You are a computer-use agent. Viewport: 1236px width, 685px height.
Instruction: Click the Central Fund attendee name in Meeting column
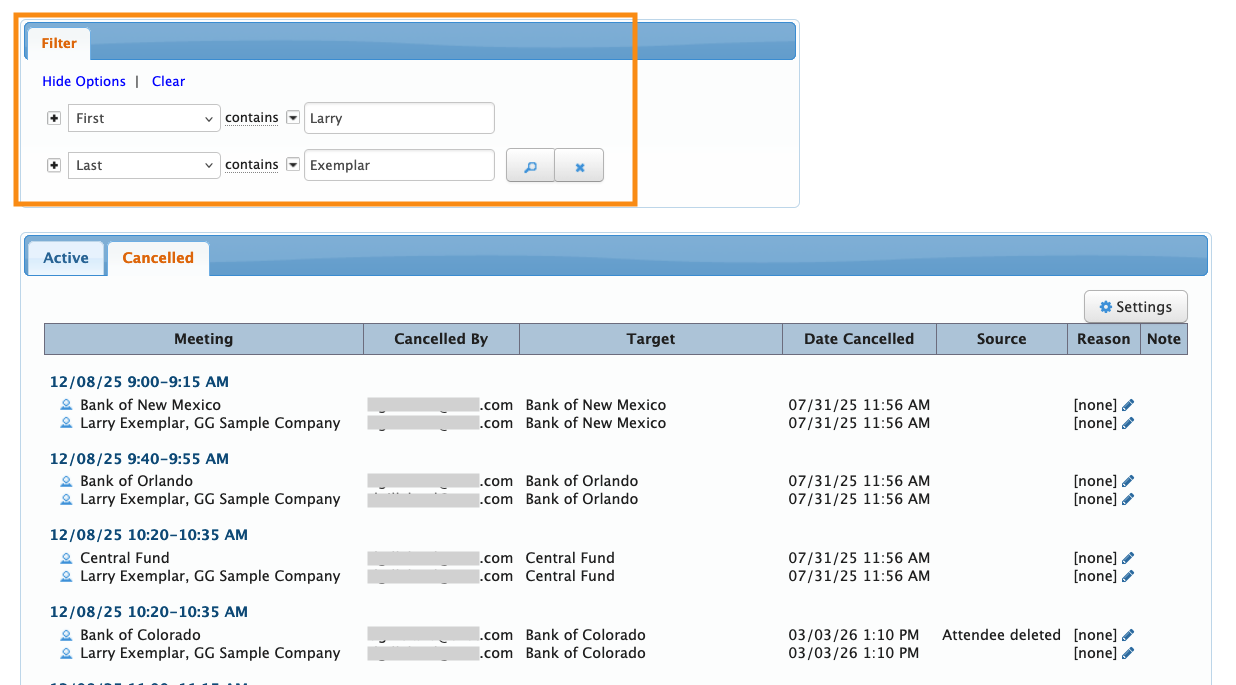[x=125, y=558]
